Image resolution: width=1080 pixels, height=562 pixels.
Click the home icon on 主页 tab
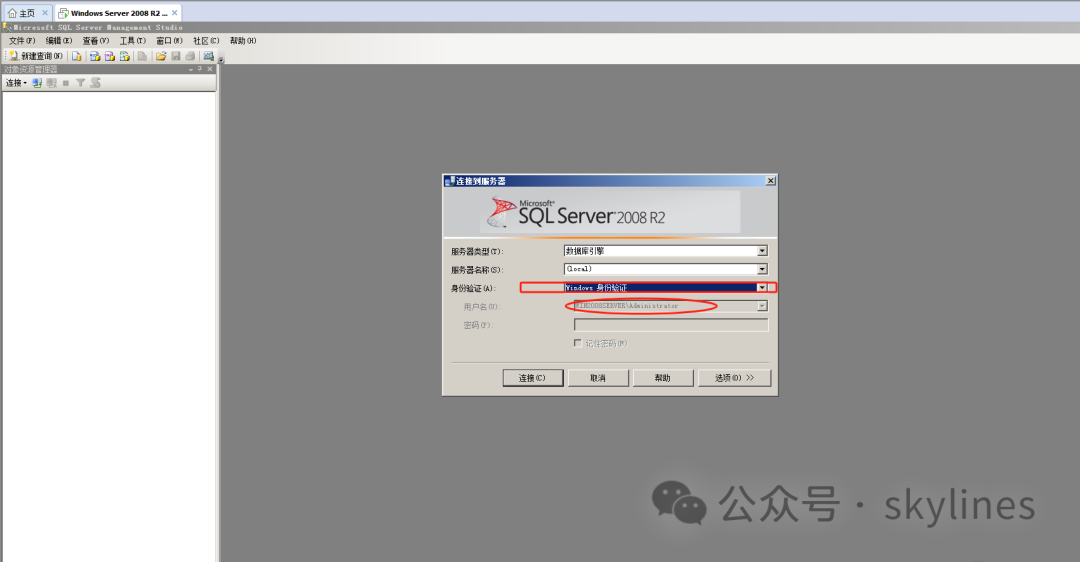click(12, 13)
